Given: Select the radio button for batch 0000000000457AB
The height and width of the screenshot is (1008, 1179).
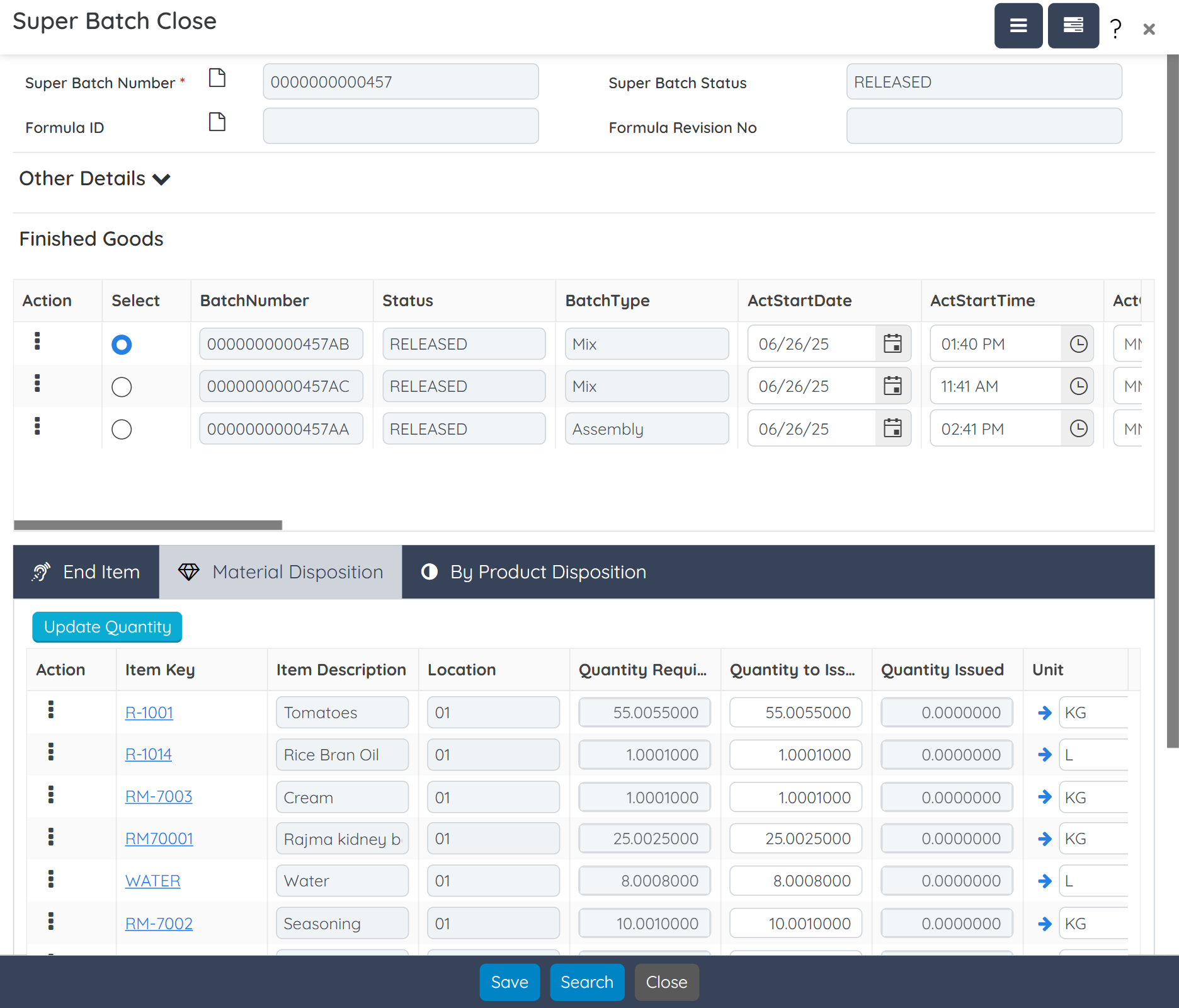Looking at the screenshot, I should [122, 345].
